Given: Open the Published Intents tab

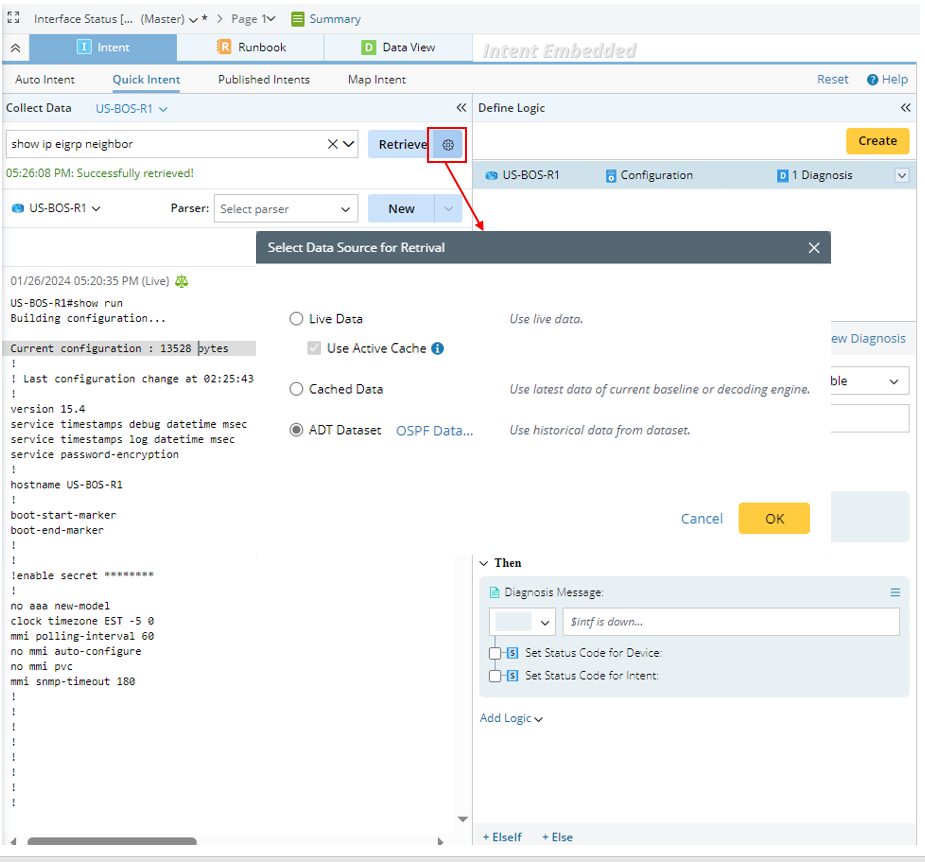Looking at the screenshot, I should coord(264,80).
